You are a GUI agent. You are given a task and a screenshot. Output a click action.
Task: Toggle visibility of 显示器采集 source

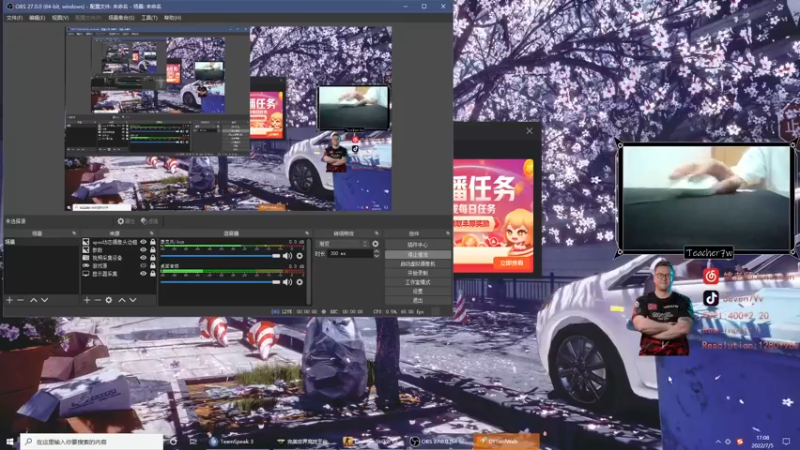click(x=143, y=273)
